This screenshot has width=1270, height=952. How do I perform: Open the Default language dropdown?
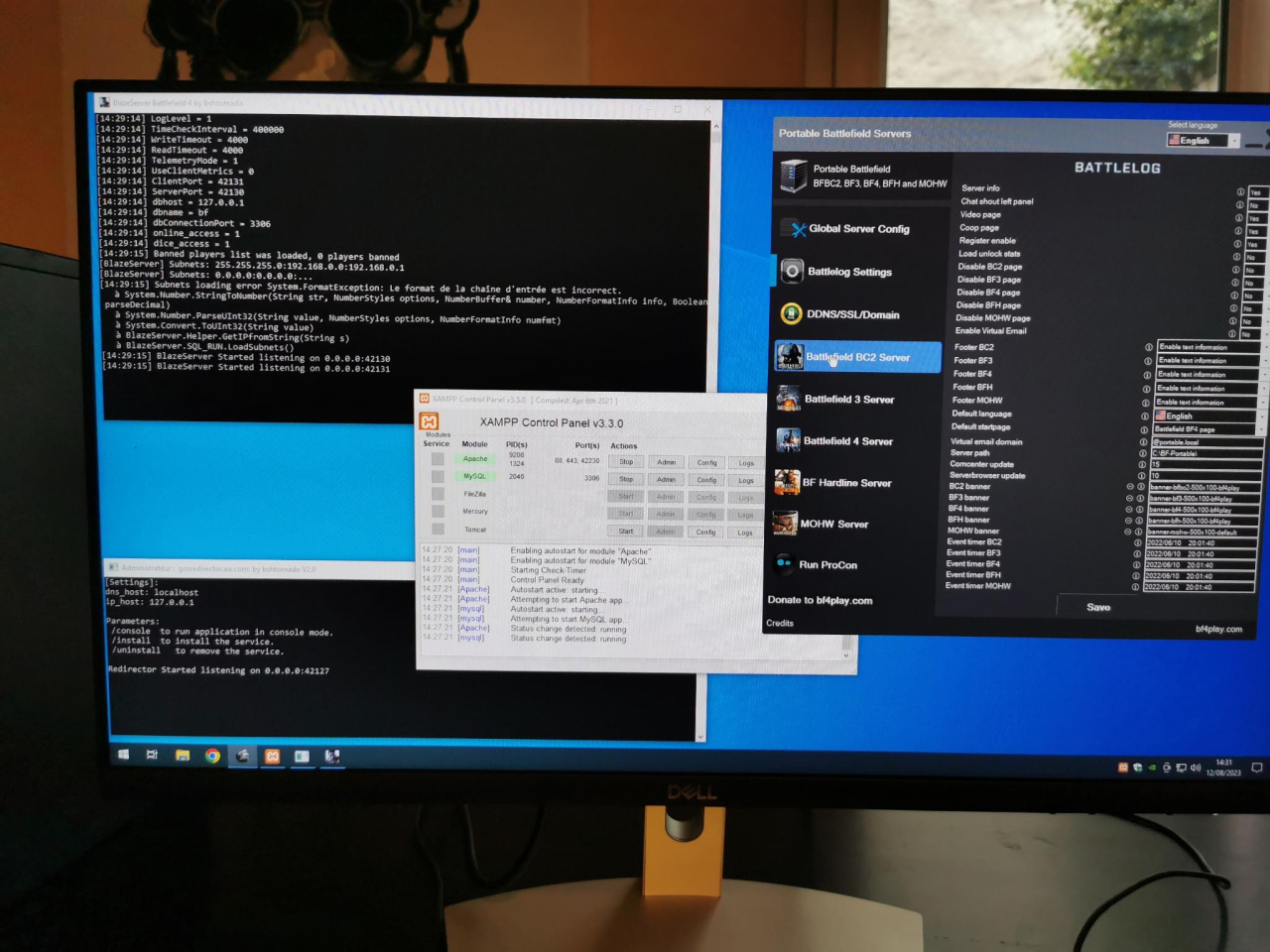(1210, 416)
